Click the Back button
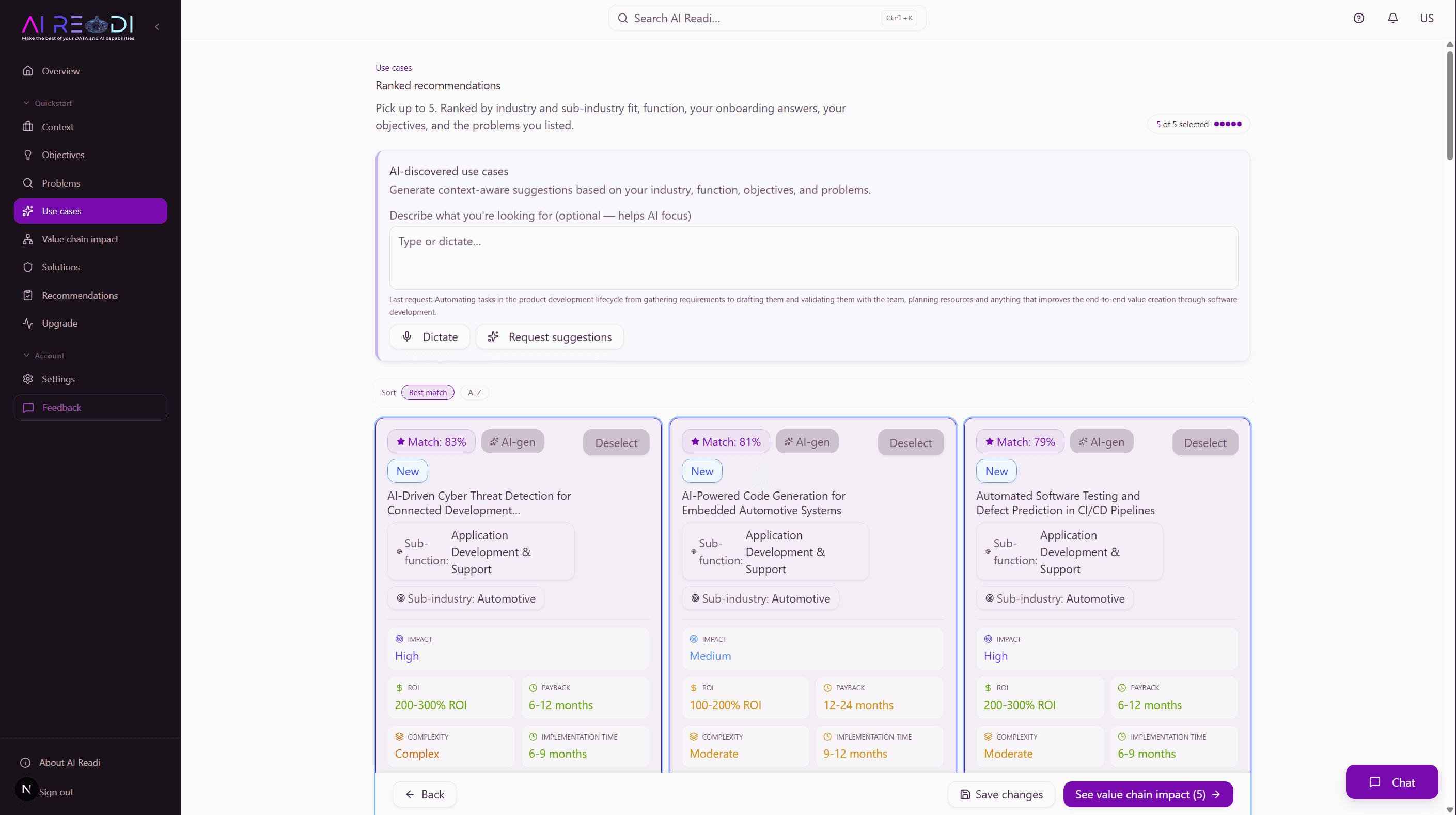1456x815 pixels. (x=425, y=795)
